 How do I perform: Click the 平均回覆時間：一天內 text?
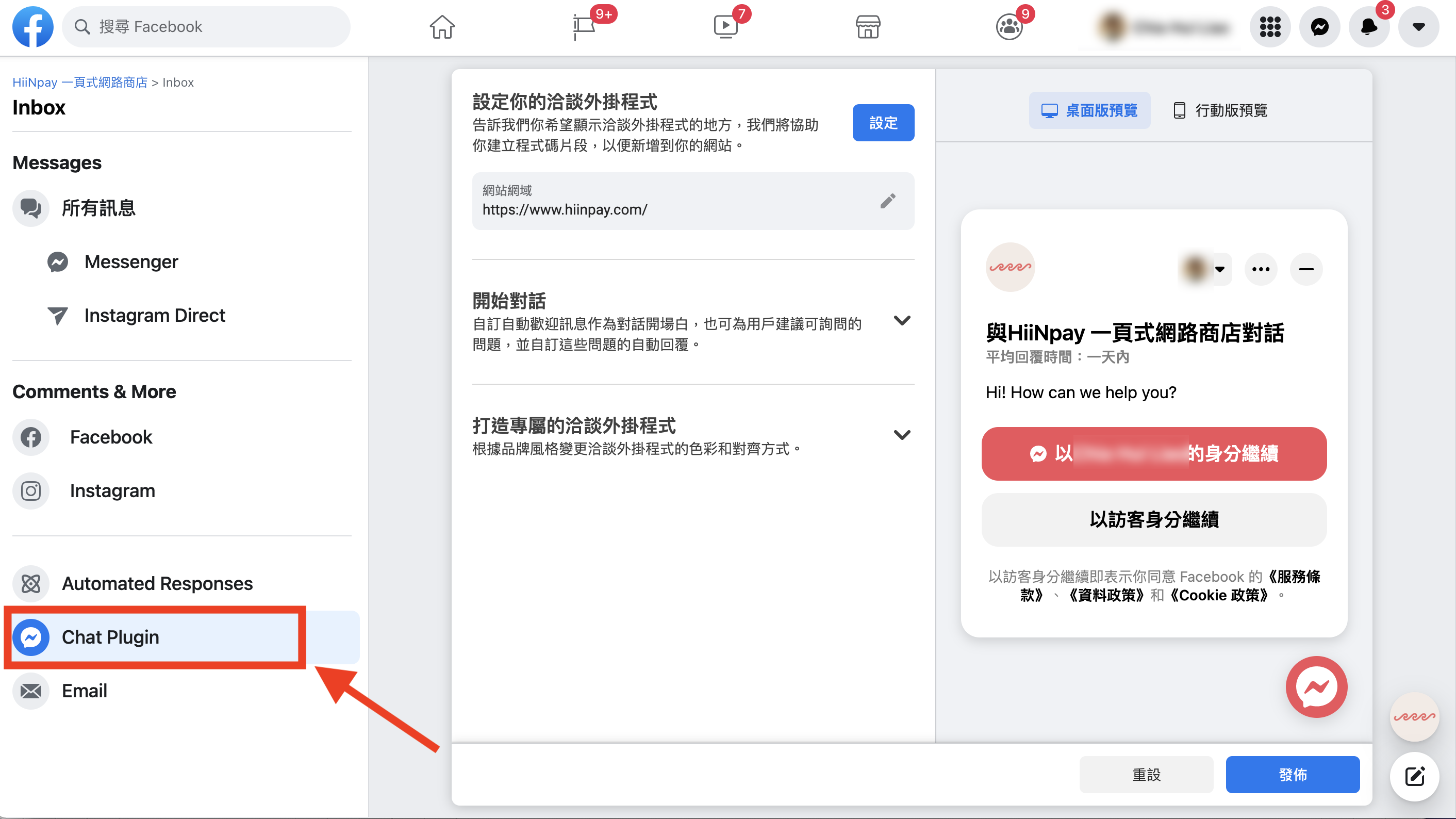coord(1057,357)
